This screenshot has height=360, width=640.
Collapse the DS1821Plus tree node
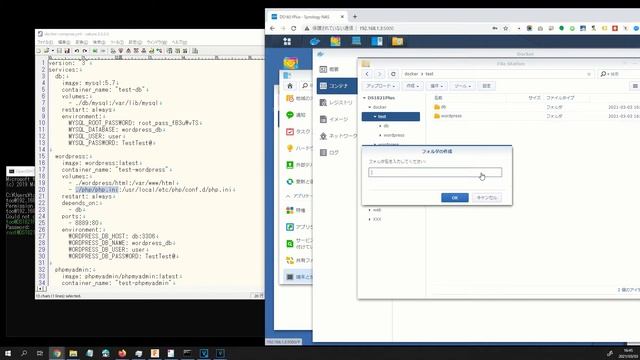(x=364, y=98)
